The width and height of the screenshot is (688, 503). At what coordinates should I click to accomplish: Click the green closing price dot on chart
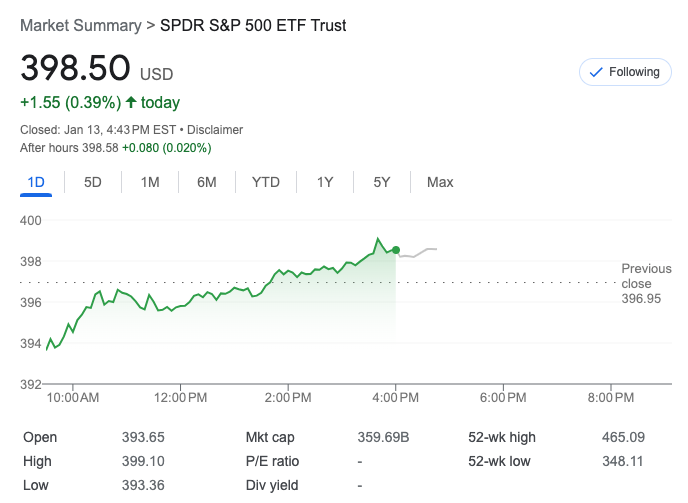[x=396, y=250]
